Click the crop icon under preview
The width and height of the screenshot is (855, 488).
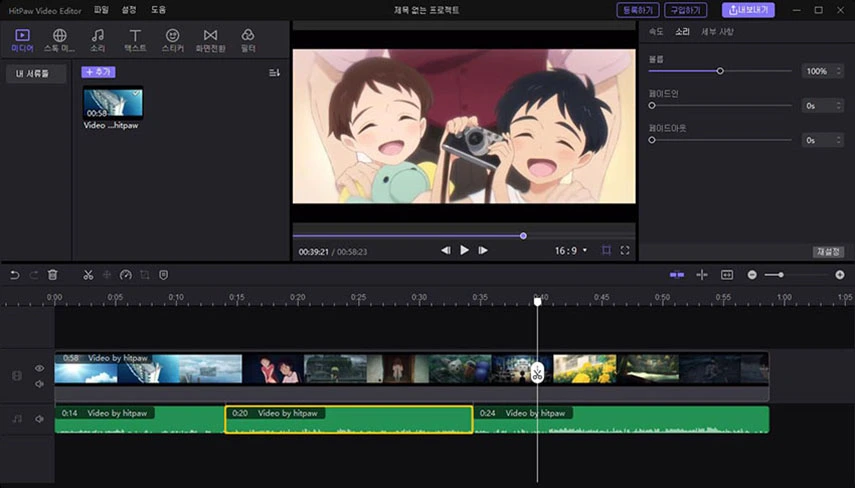606,250
